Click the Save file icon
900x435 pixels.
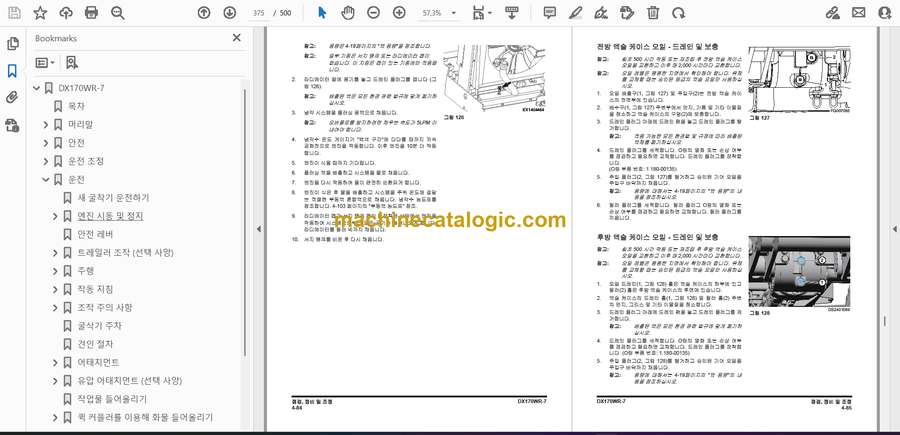click(x=14, y=13)
